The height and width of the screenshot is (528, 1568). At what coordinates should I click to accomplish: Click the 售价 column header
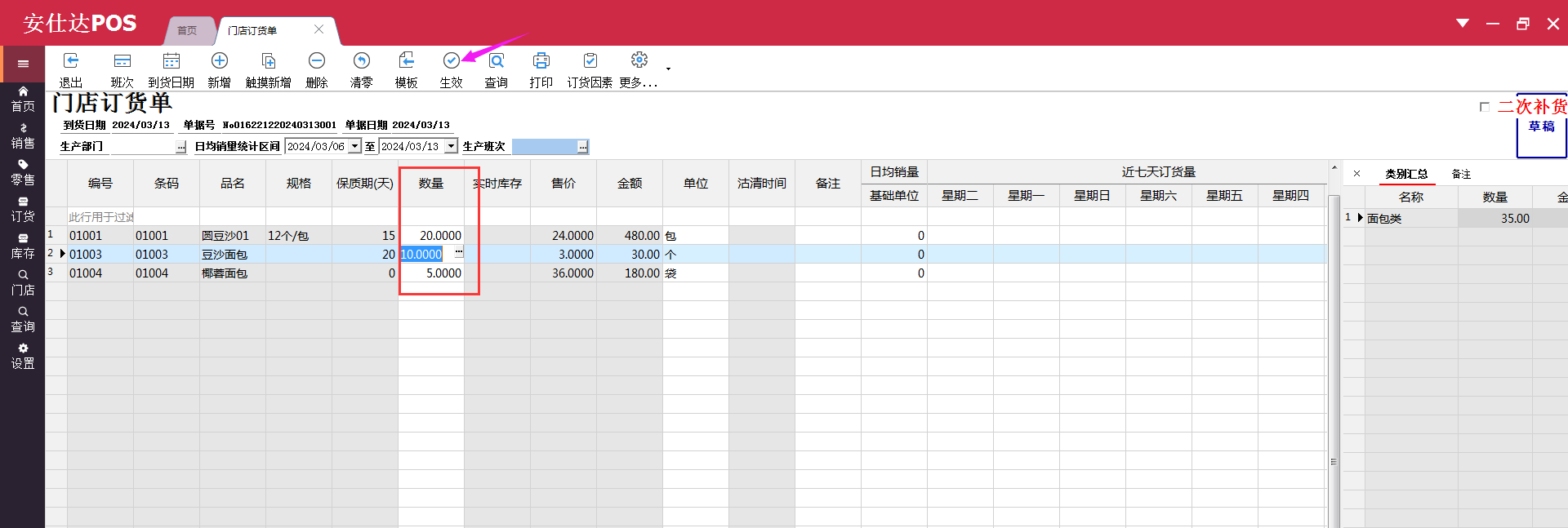563,184
